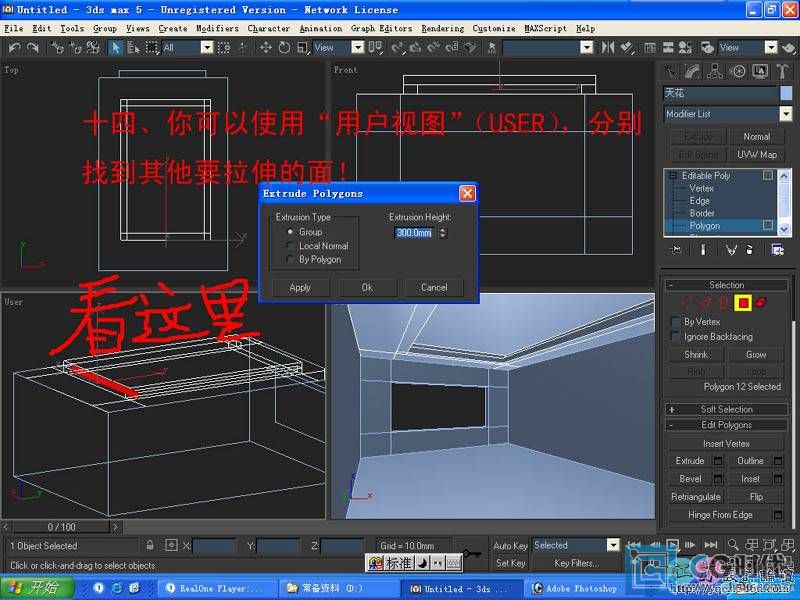This screenshot has height=600, width=800.
Task: Open the named selection sets dropdown
Action: pyautogui.click(x=587, y=48)
